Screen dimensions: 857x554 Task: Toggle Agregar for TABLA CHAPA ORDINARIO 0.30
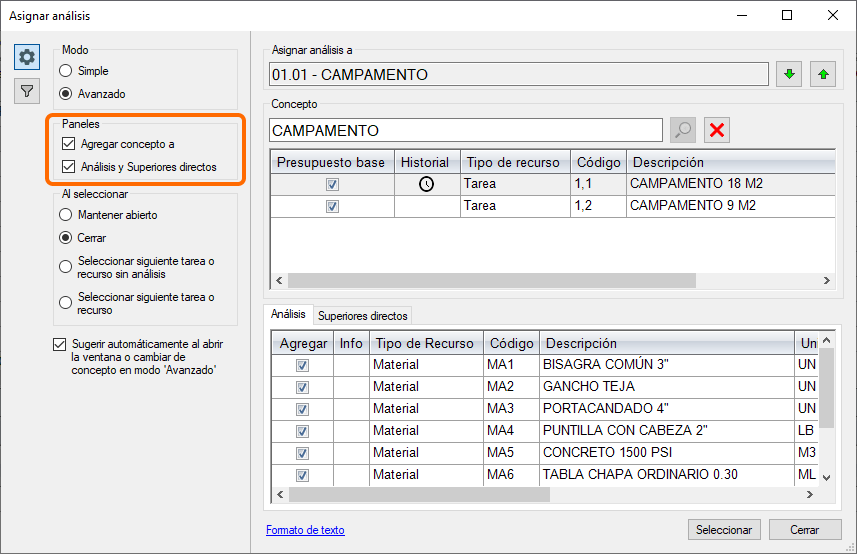coord(302,475)
